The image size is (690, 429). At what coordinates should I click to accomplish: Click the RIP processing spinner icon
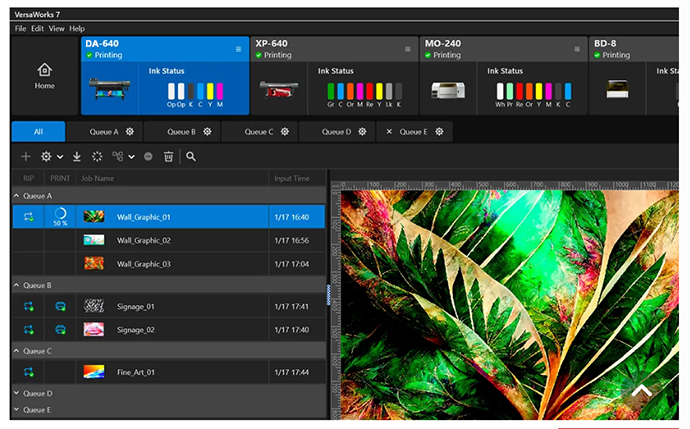97,156
